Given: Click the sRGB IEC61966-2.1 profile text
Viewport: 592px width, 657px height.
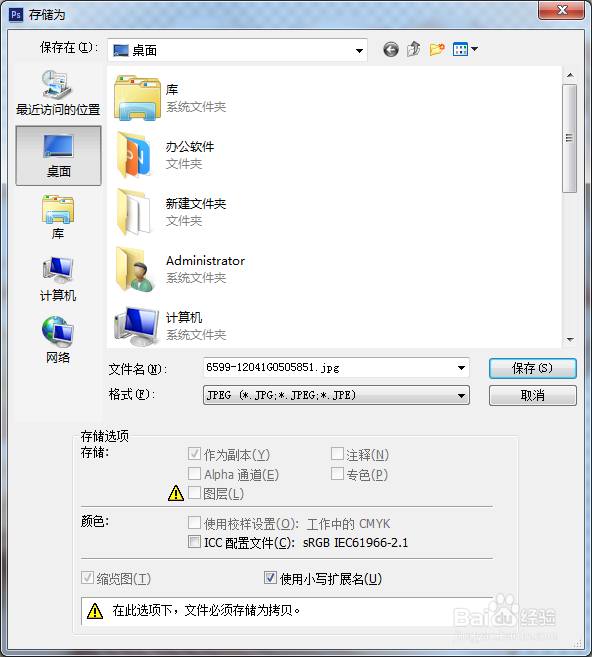Looking at the screenshot, I should [355, 543].
